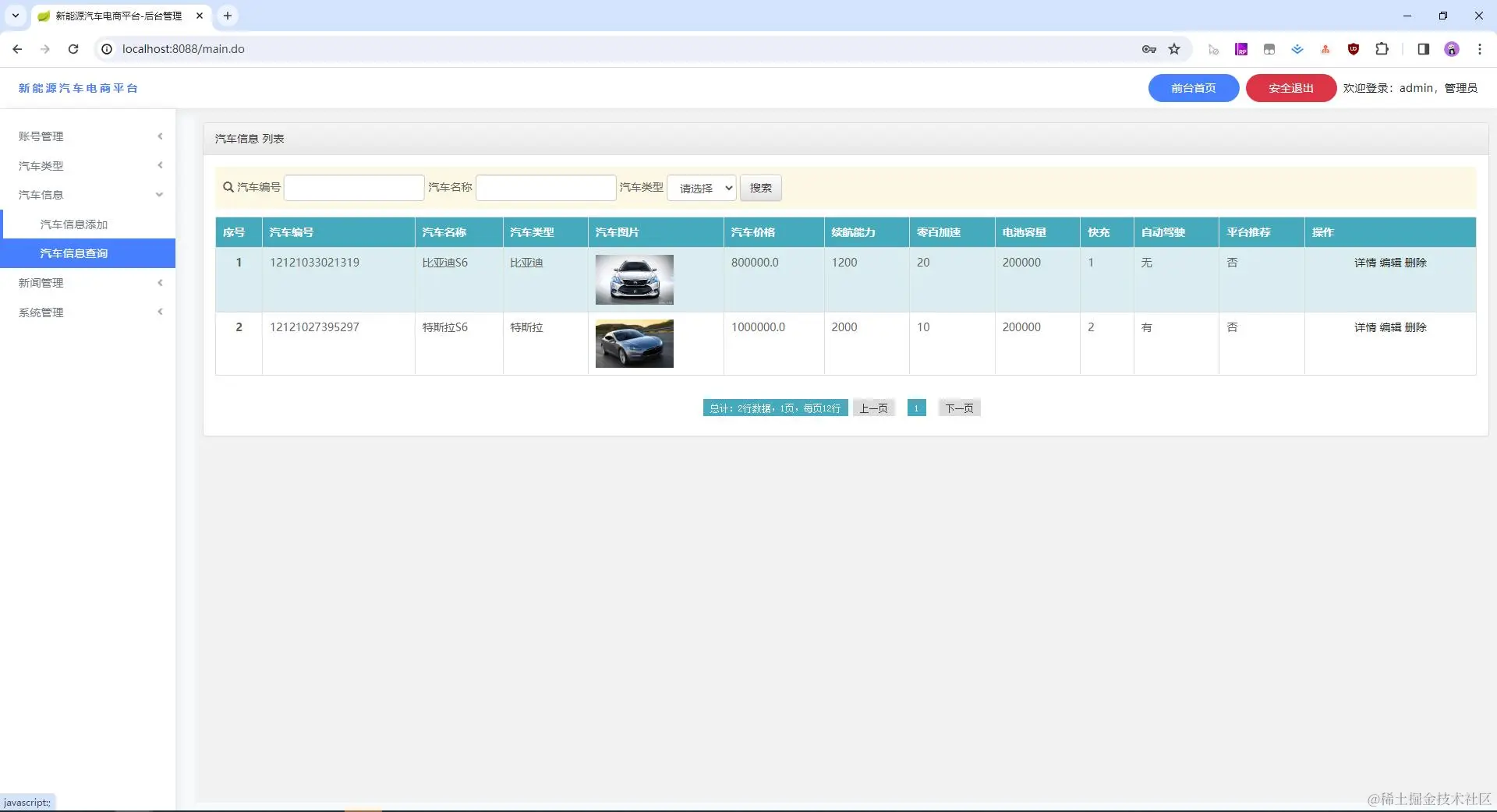This screenshot has width=1497, height=812.
Task: Click the red shield extension icon
Action: click(1354, 49)
